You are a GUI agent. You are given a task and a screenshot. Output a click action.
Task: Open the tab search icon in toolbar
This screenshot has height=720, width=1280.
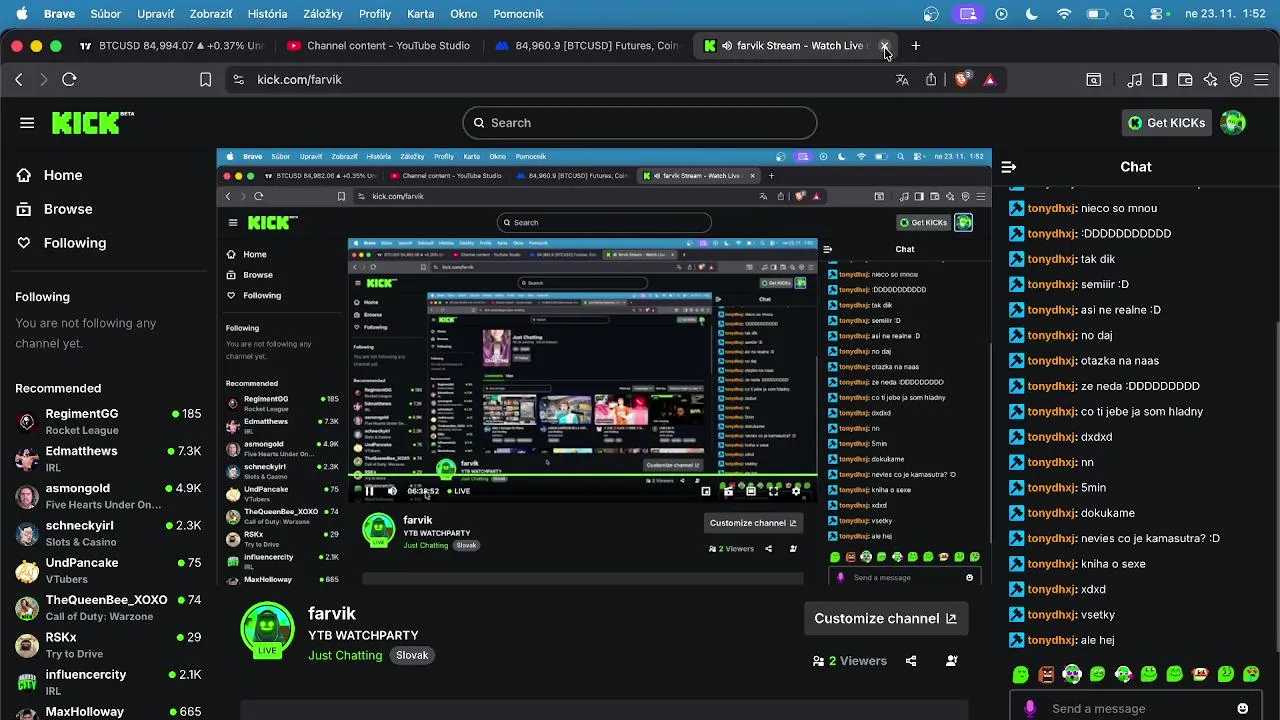(x=1094, y=80)
